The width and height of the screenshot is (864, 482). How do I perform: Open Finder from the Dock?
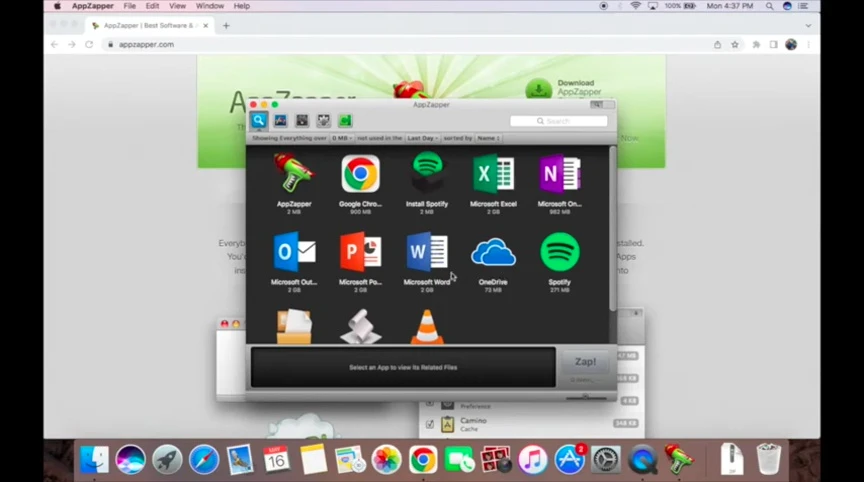[x=94, y=459]
